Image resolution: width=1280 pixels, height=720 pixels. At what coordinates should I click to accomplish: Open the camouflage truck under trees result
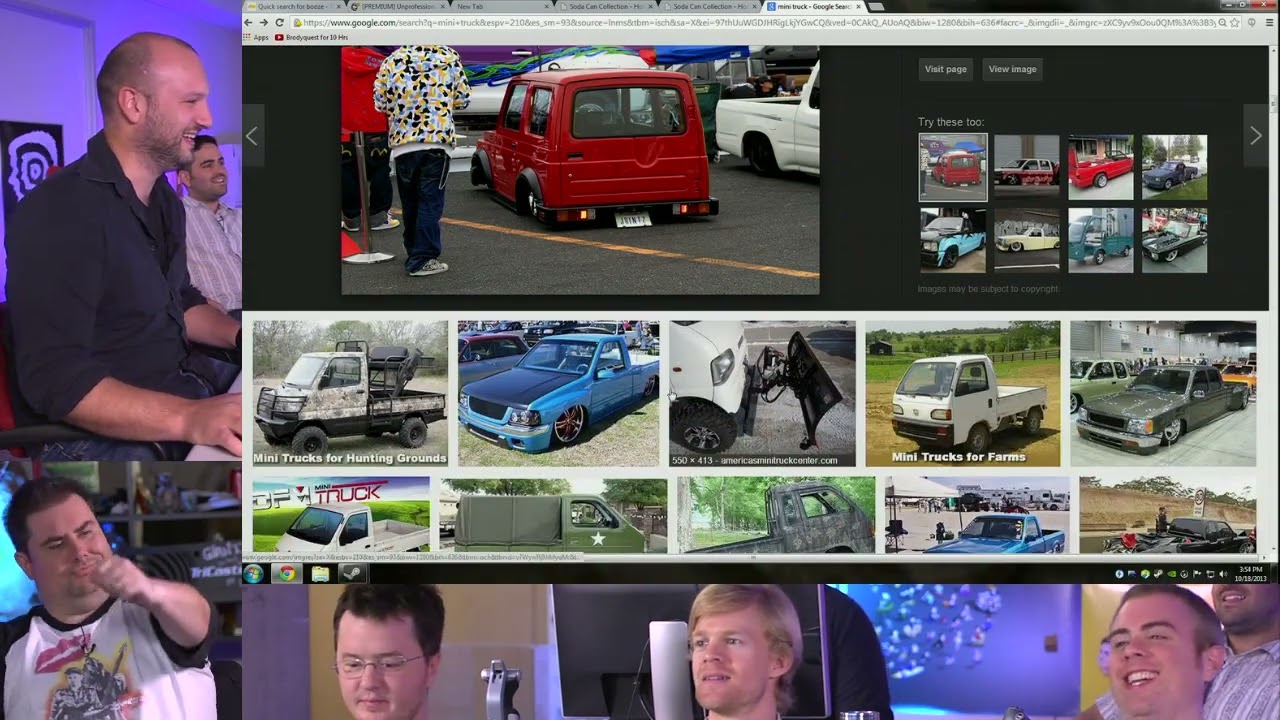pos(776,515)
